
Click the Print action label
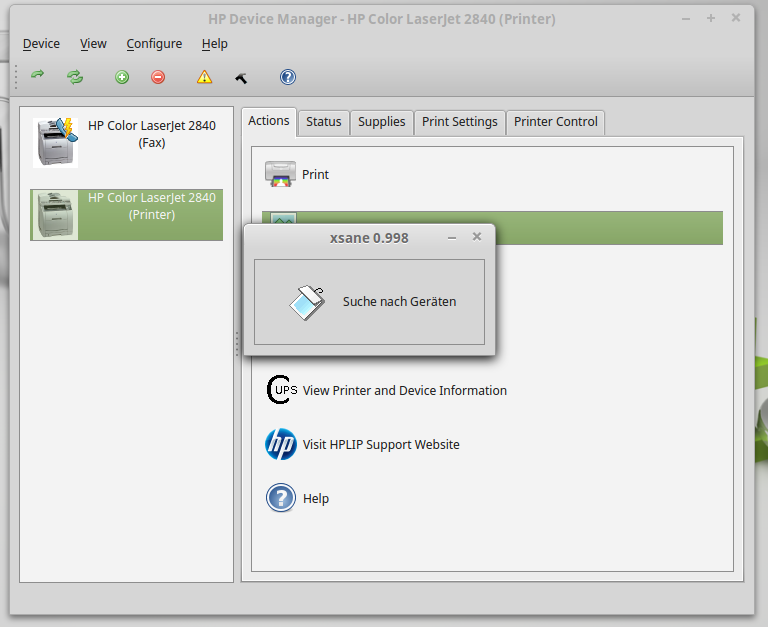315,174
